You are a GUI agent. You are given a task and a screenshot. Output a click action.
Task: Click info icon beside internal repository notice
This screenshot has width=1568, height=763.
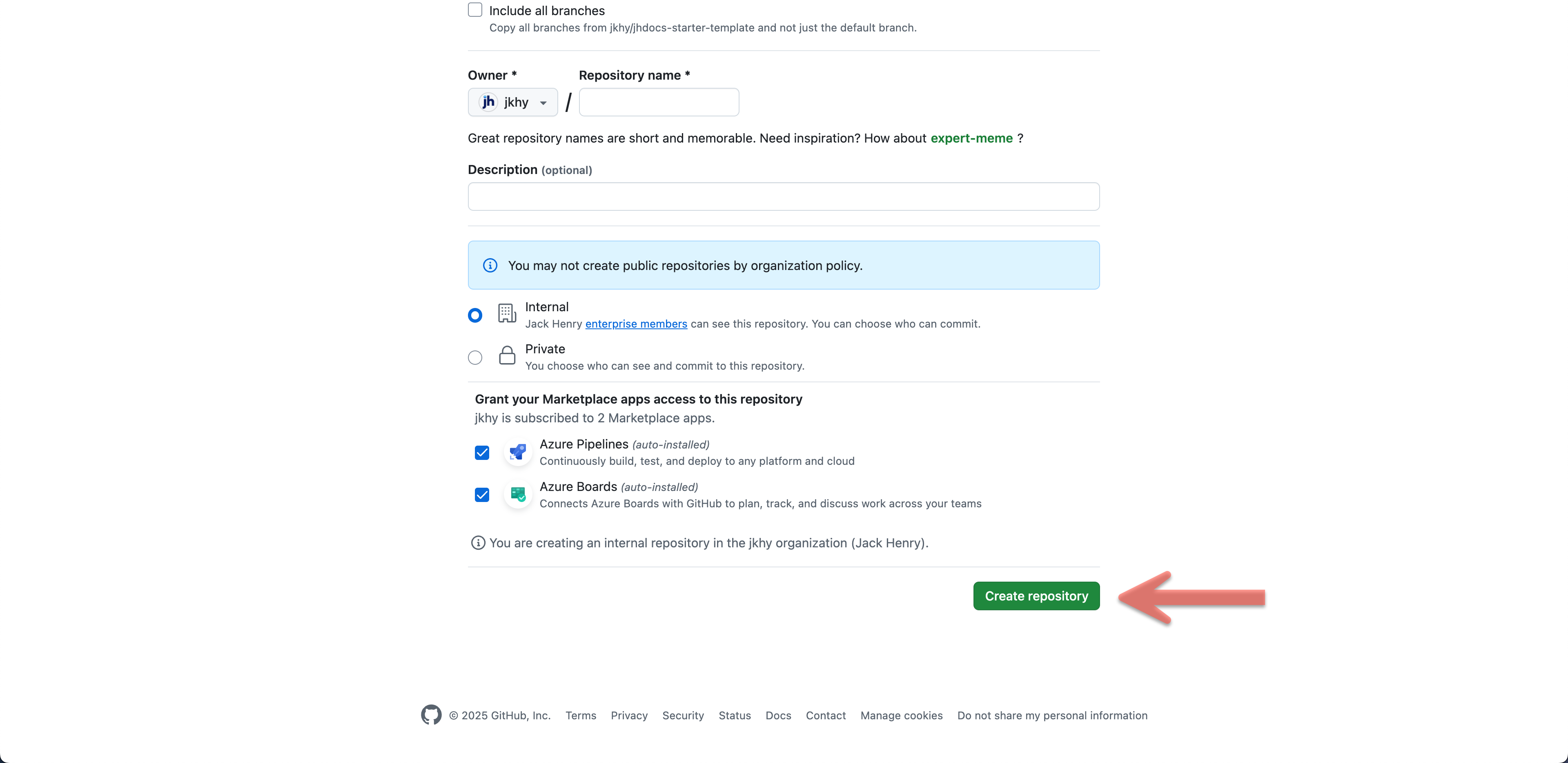pyautogui.click(x=478, y=542)
